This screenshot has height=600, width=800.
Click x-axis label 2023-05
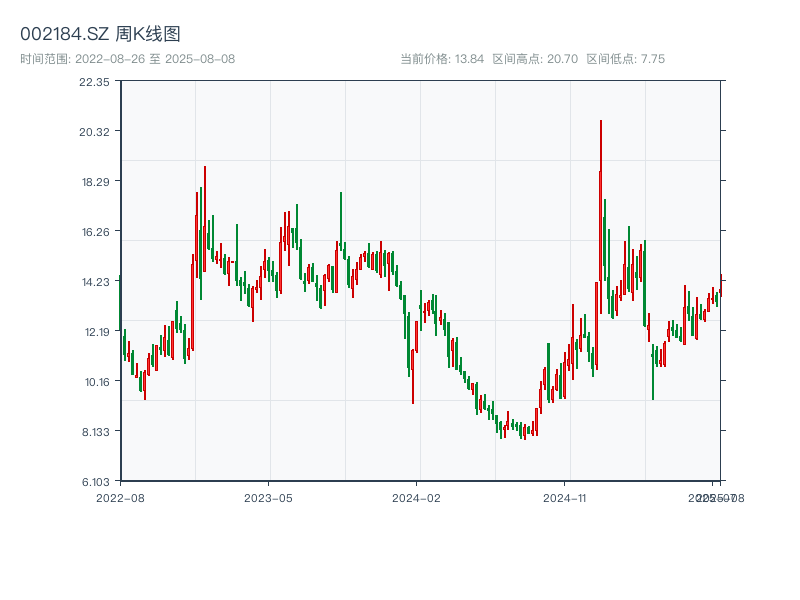(268, 498)
